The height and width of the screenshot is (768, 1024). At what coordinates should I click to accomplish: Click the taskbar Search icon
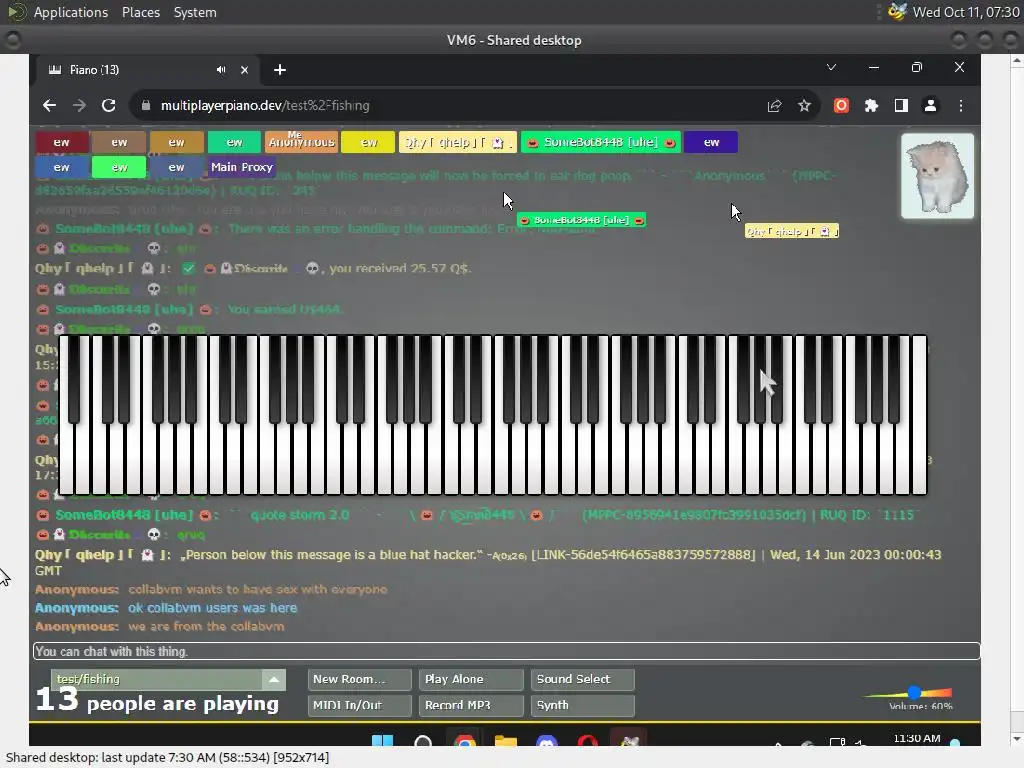pos(423,741)
